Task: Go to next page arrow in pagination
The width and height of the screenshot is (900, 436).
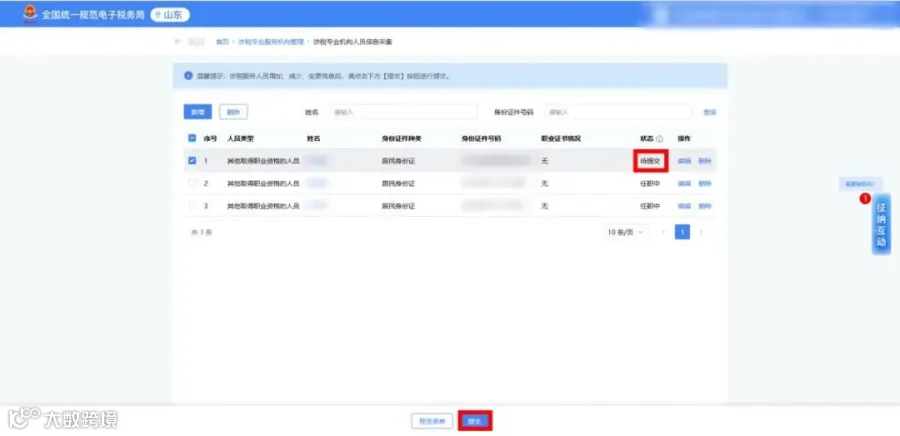Action: click(x=701, y=232)
